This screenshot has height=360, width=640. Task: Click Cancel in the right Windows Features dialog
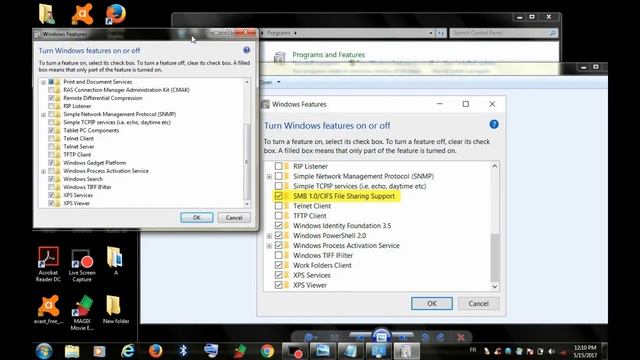point(478,303)
